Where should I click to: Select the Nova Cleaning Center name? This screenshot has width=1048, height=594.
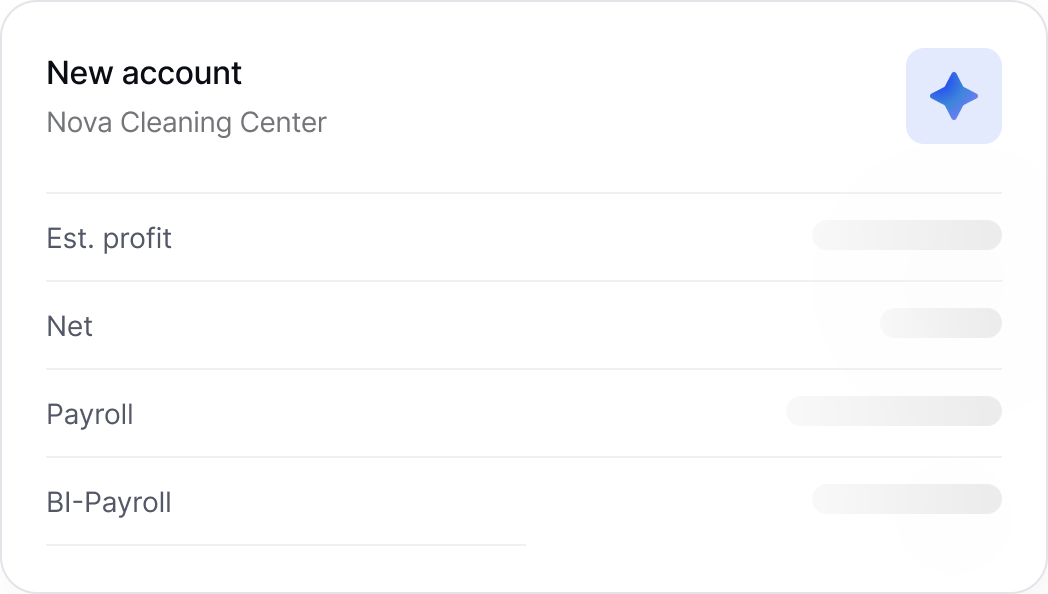point(185,122)
